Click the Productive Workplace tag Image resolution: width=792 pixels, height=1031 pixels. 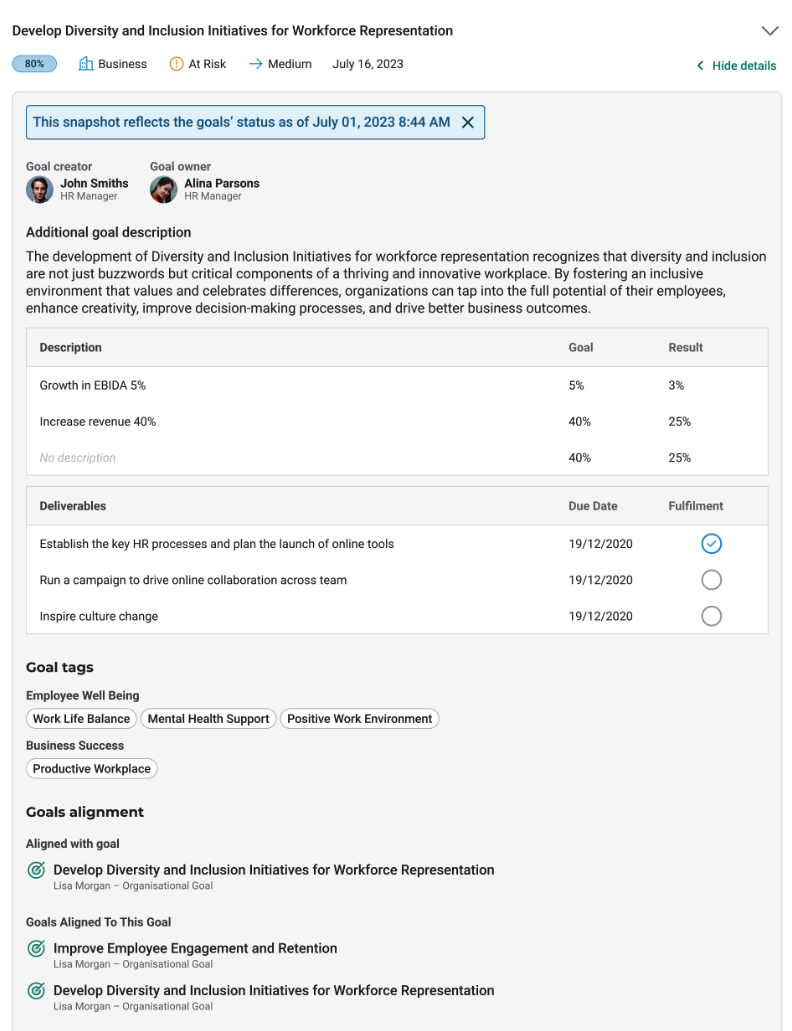pos(91,769)
